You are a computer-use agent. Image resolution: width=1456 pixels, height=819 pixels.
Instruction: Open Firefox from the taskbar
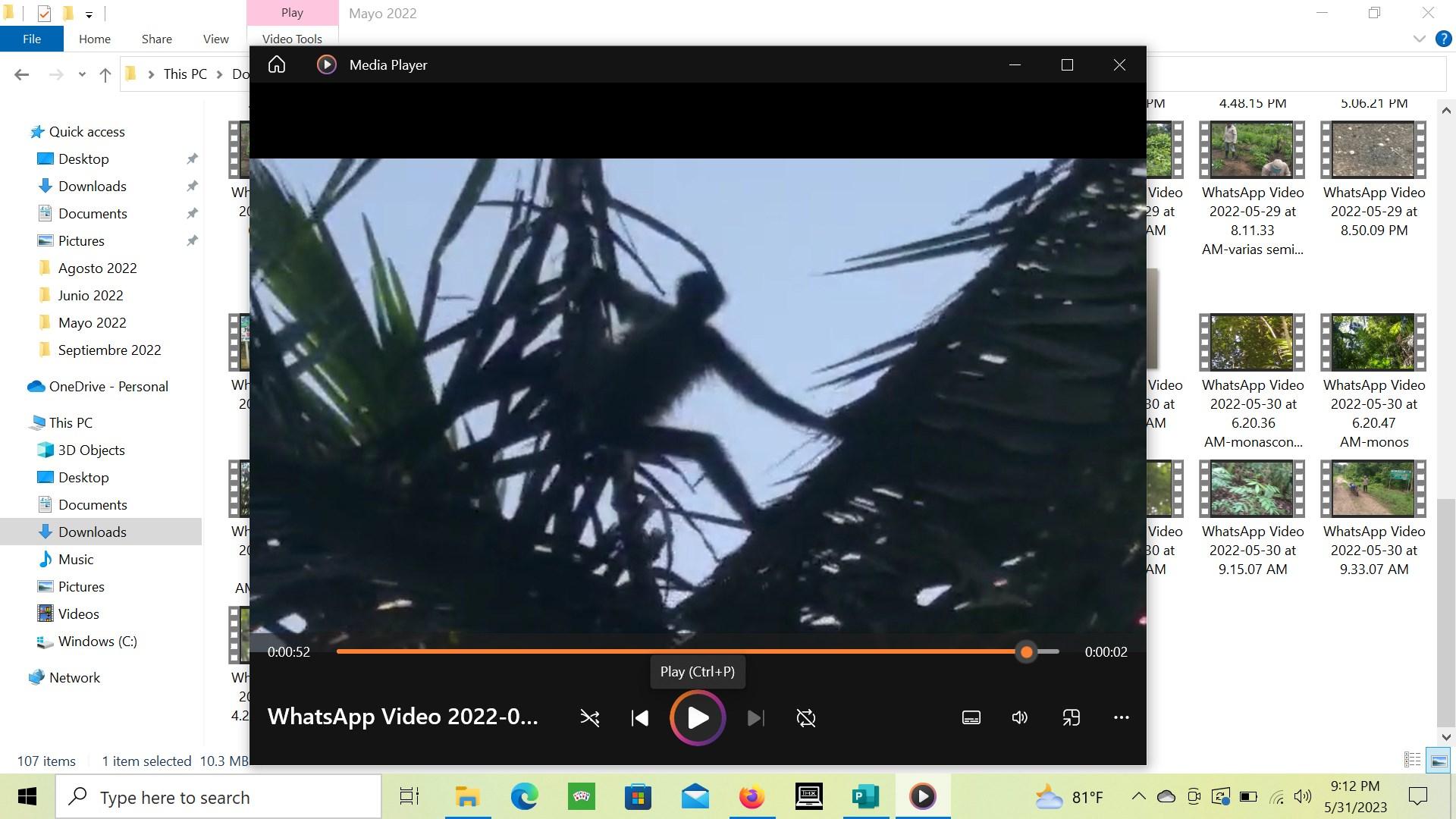pos(752,797)
